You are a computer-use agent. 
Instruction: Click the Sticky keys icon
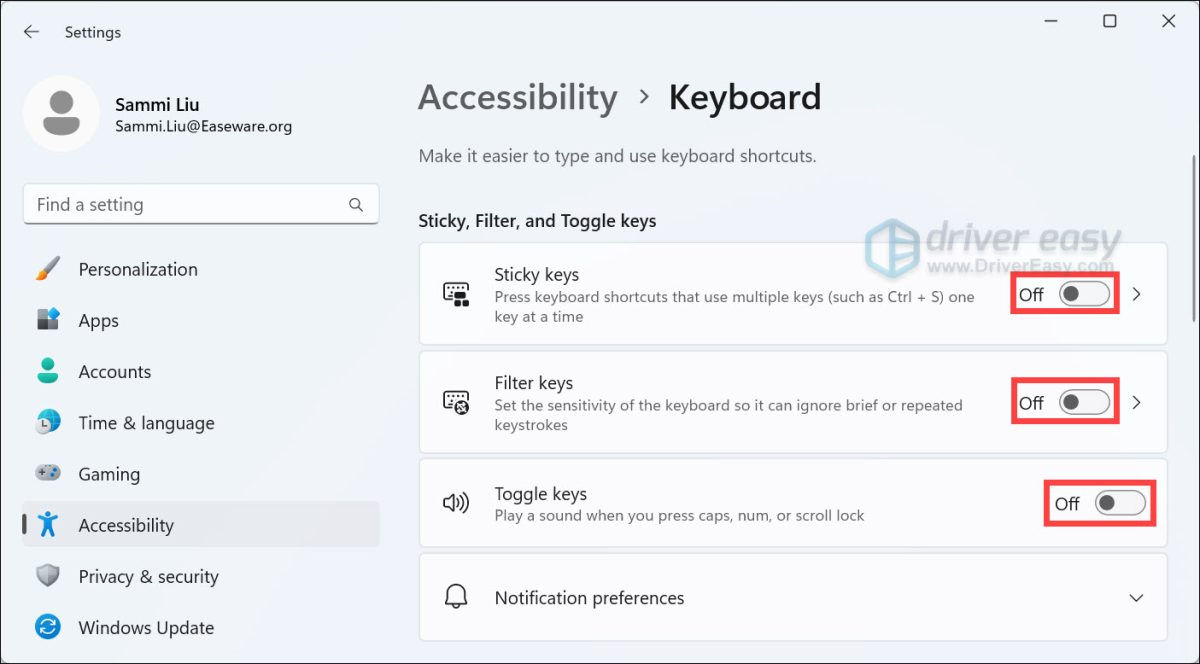click(x=456, y=294)
